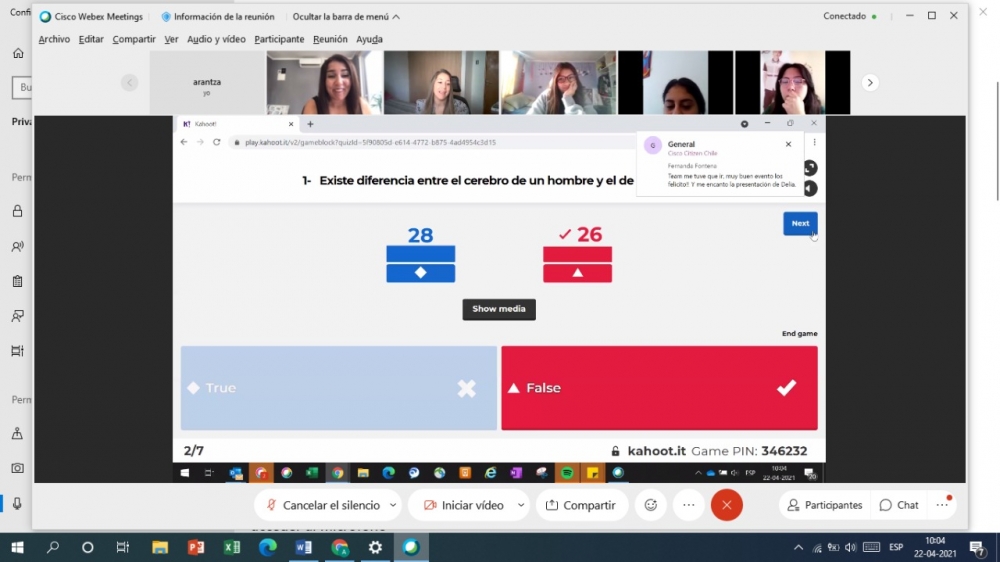Open panel options ellipsis with red dot
Viewport: 1000px width, 562px height.
pos(943,505)
